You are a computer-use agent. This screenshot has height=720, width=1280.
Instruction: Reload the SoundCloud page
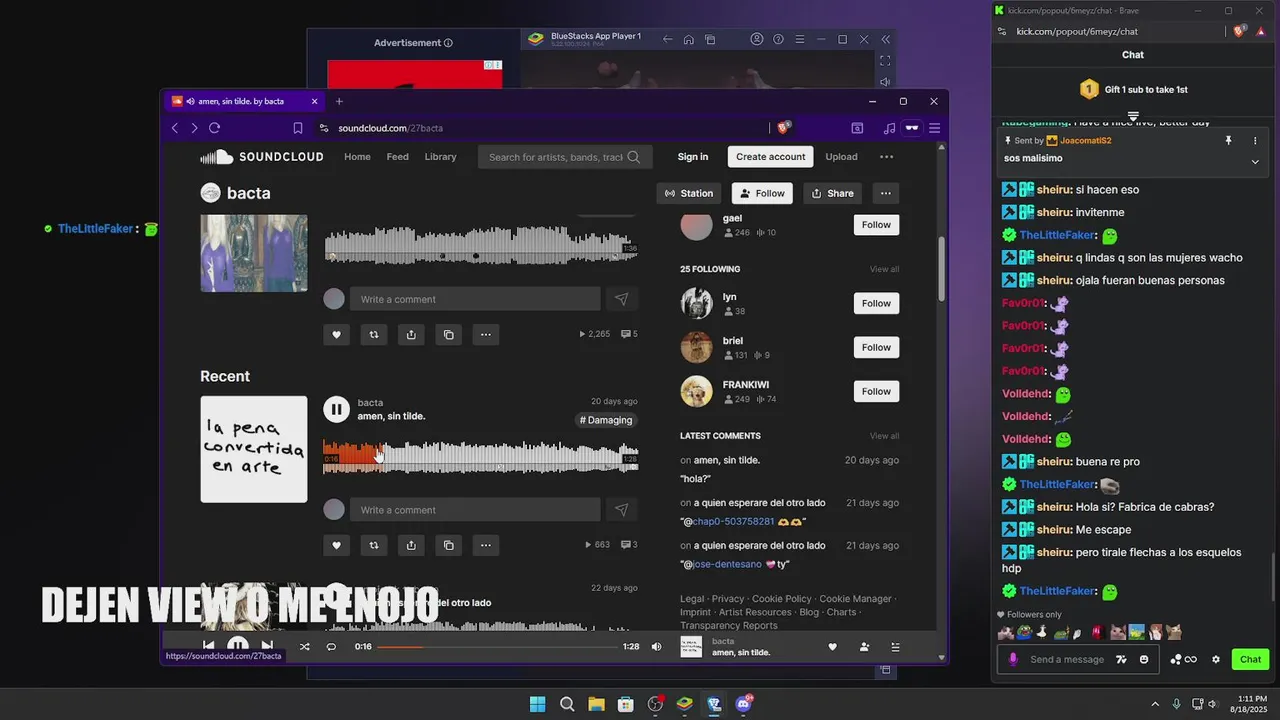pyautogui.click(x=214, y=128)
